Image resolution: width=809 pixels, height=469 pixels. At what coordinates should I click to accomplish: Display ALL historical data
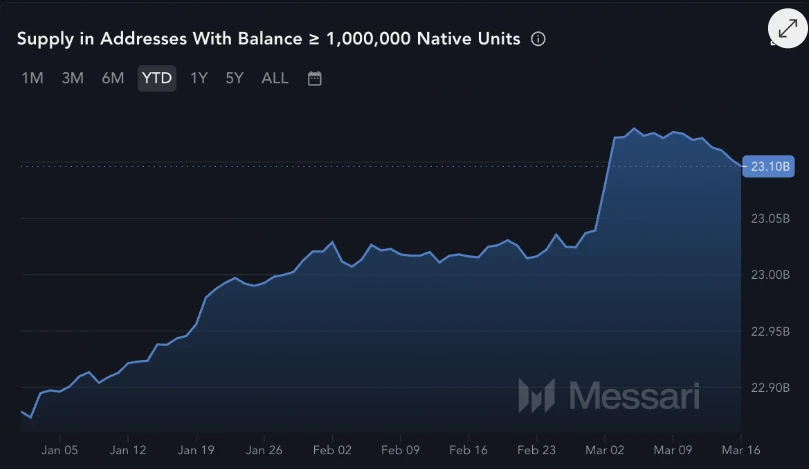[x=275, y=78]
